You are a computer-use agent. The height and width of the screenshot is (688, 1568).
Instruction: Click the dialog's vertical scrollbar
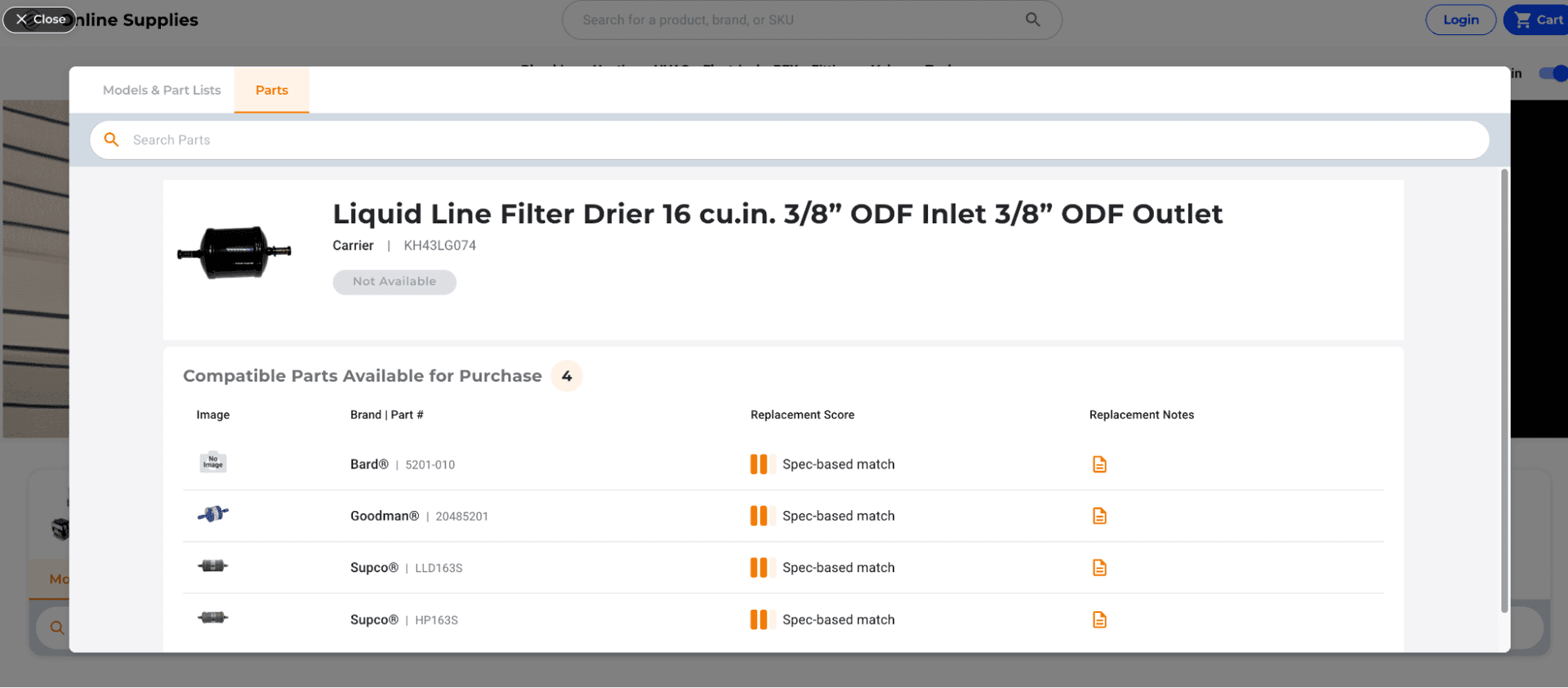click(1504, 390)
